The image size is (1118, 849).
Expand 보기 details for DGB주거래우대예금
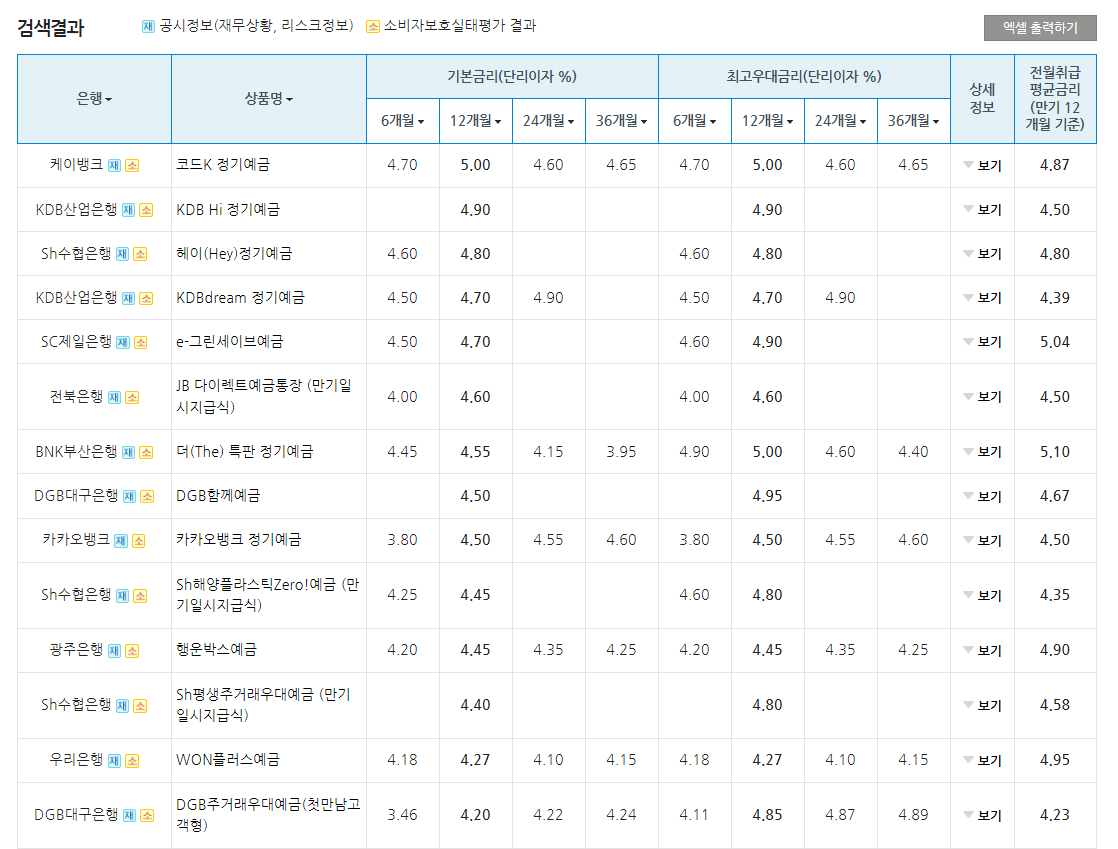983,815
